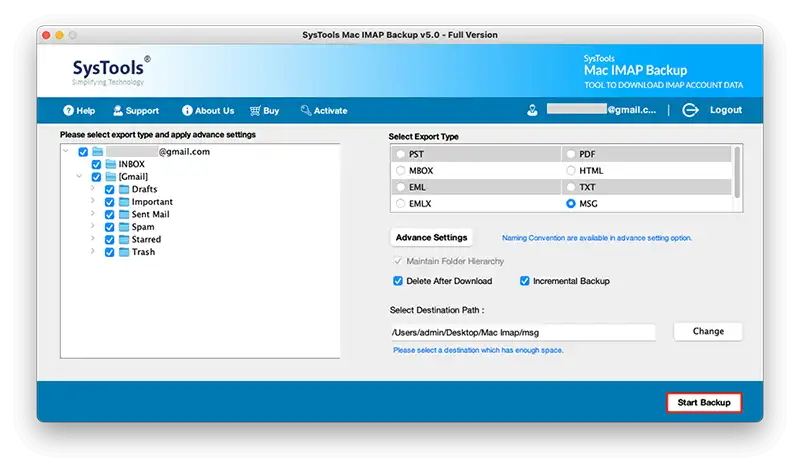Click the user account icon beside the email
The height and width of the screenshot is (470, 800).
point(532,110)
